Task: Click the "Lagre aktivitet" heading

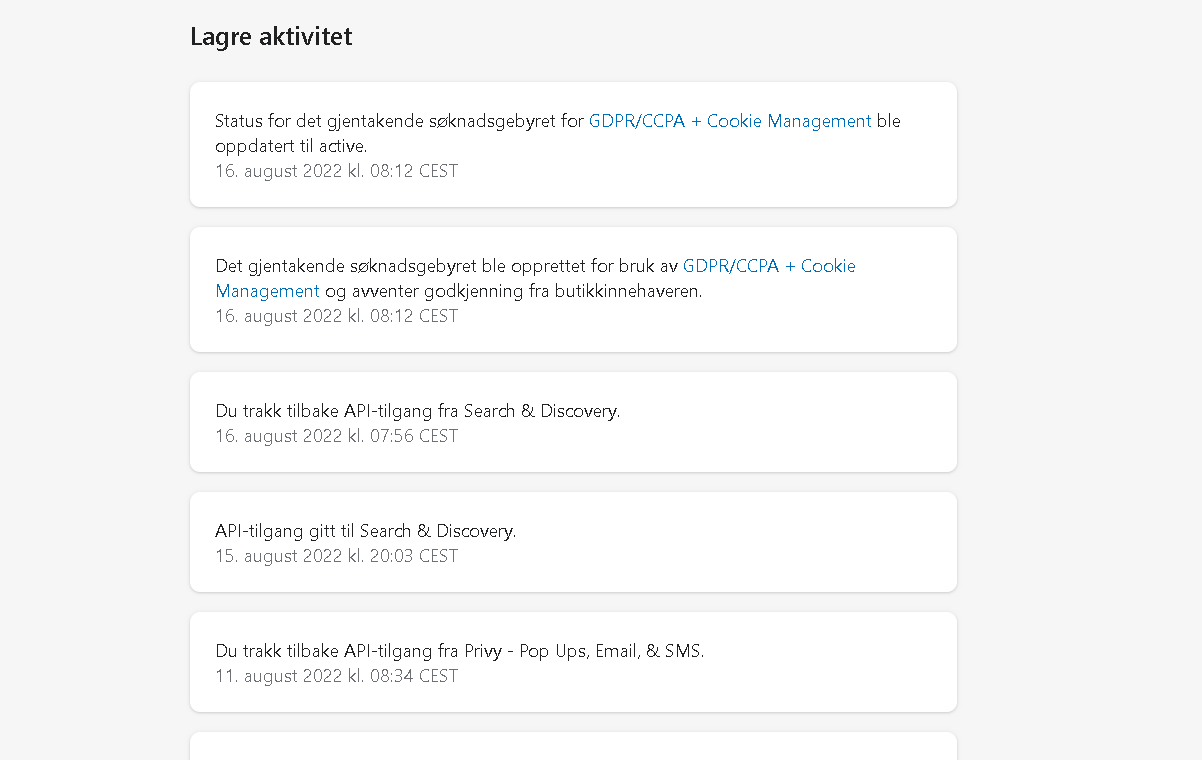Action: click(x=271, y=37)
